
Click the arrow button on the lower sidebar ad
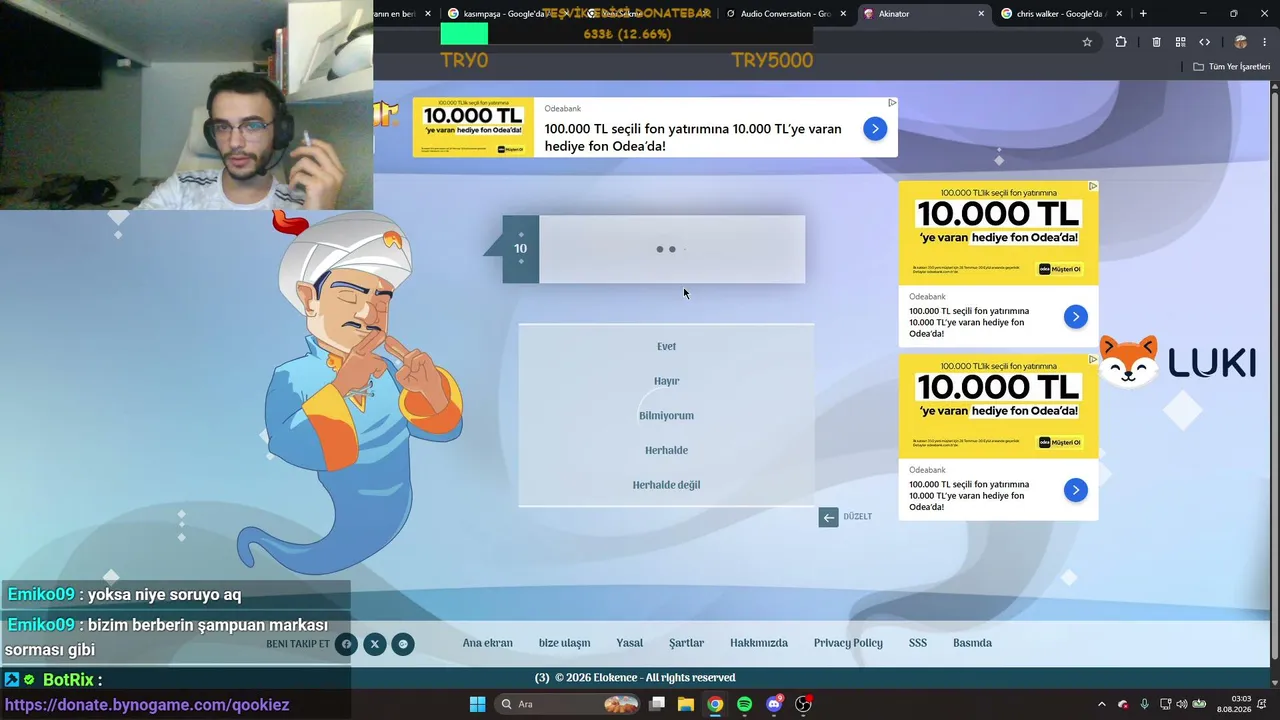(1075, 490)
